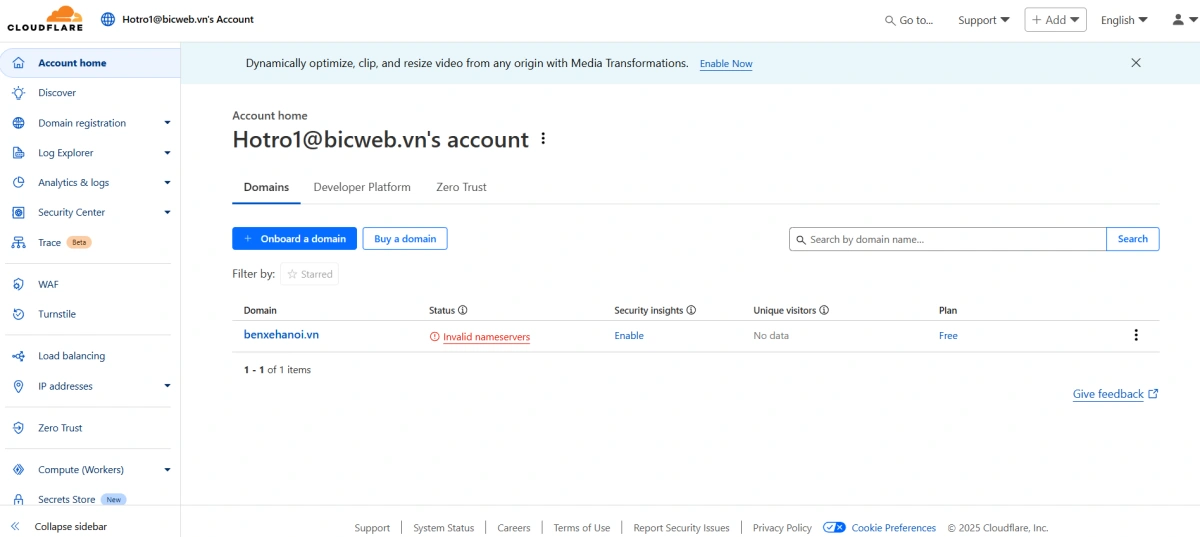Image resolution: width=1200 pixels, height=537 pixels.
Task: Click the Go to... search box
Action: tap(909, 20)
